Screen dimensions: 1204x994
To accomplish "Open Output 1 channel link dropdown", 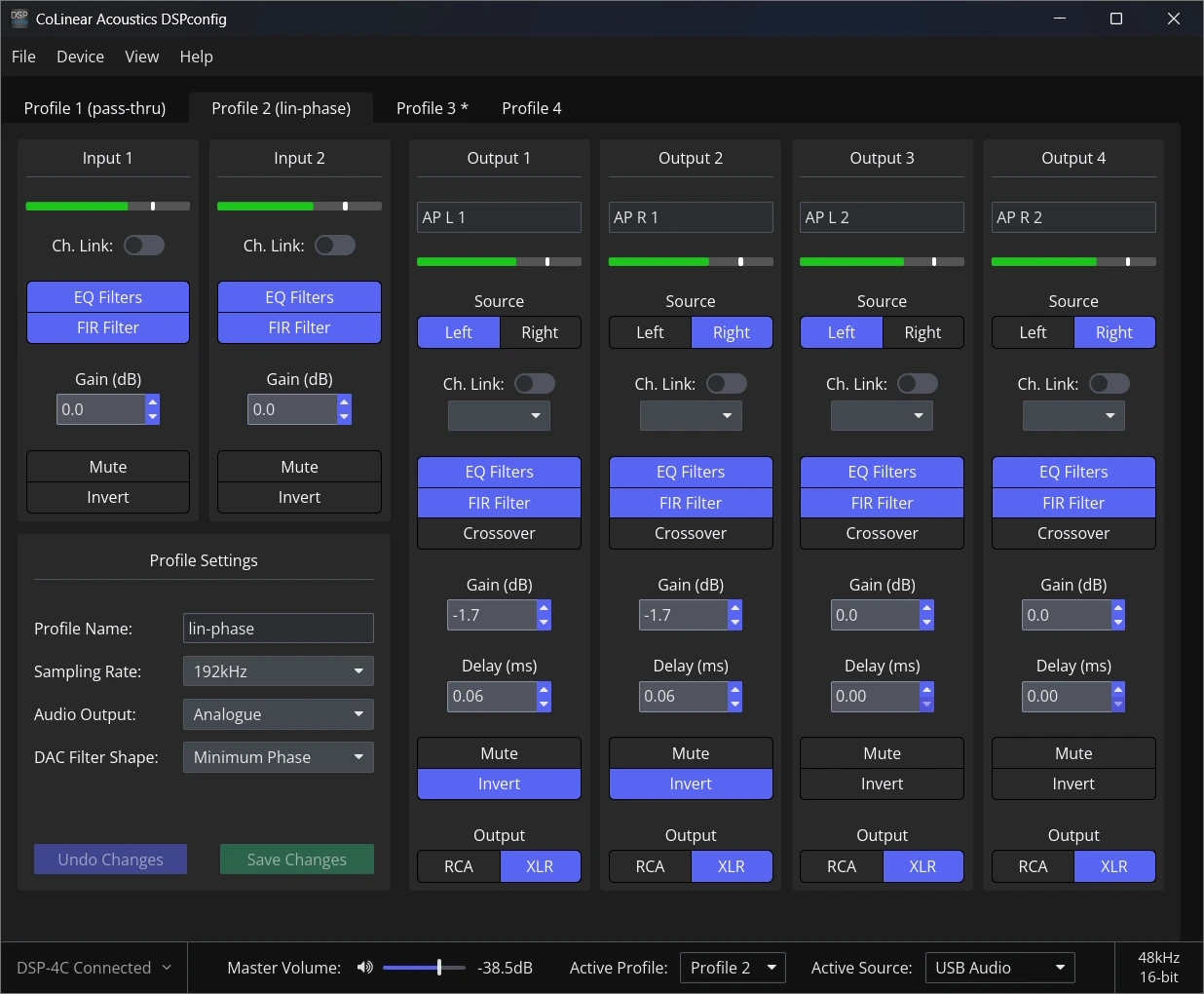I will pos(499,415).
